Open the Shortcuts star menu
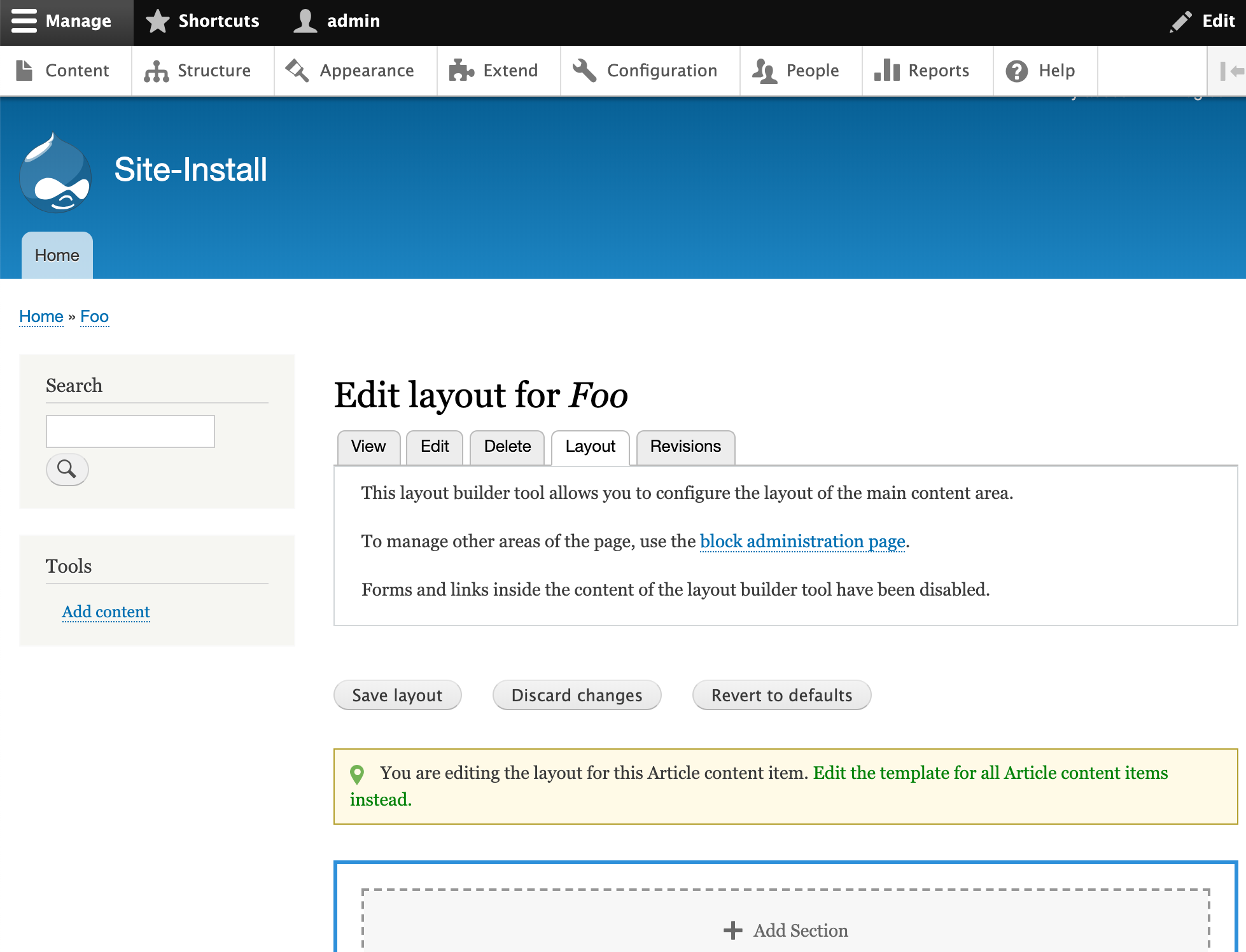1246x952 pixels. pyautogui.click(x=202, y=21)
